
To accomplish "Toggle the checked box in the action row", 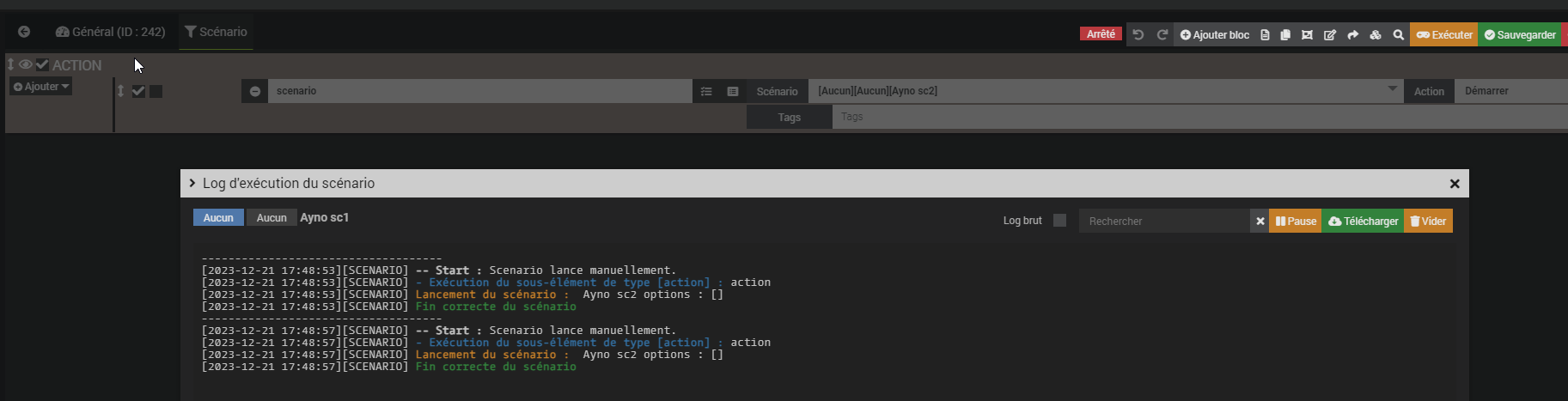I will click(138, 91).
